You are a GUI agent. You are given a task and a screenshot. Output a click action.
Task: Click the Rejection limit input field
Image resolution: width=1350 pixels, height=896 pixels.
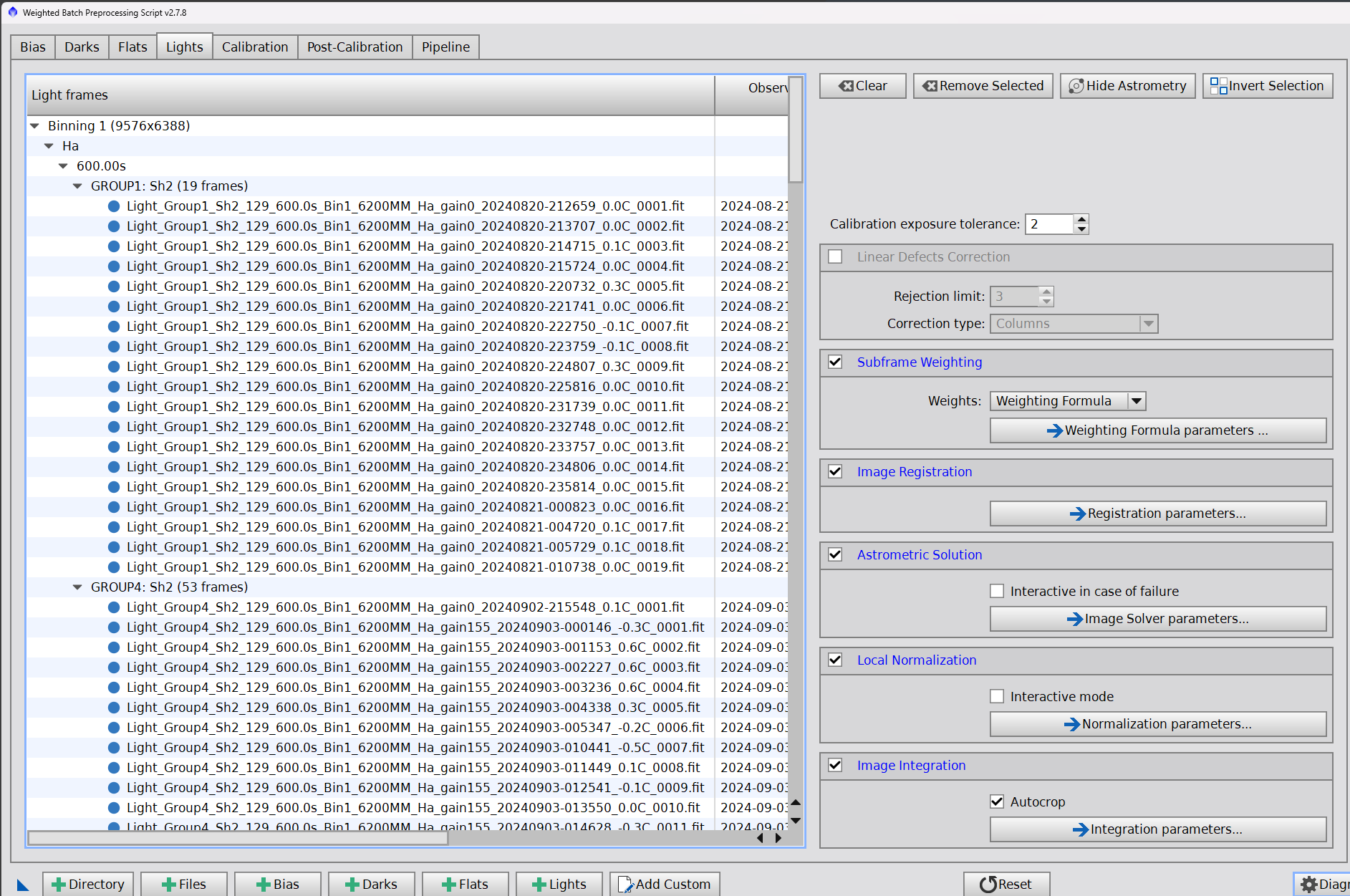tap(1014, 297)
